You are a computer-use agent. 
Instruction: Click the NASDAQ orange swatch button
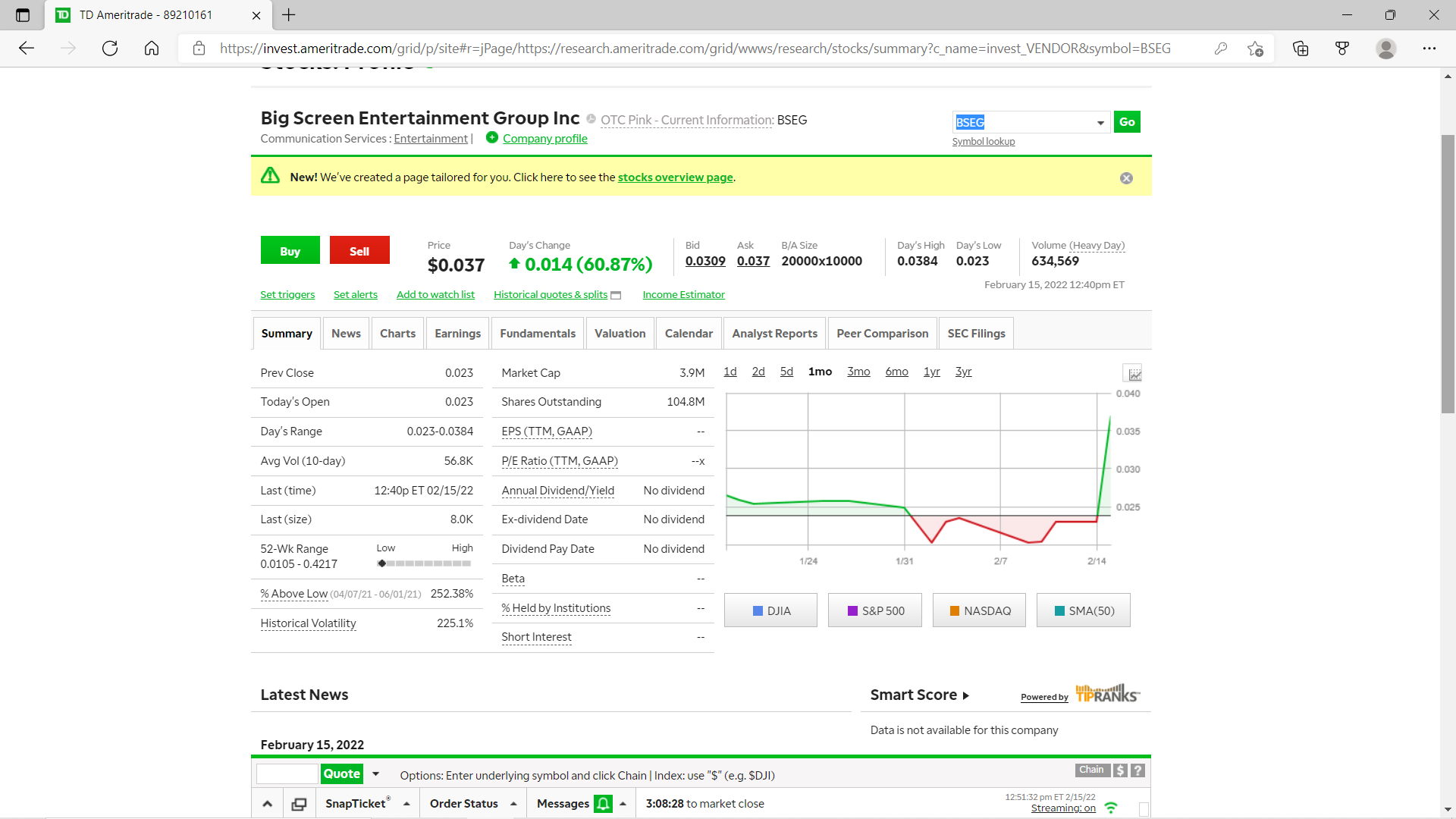click(x=979, y=610)
